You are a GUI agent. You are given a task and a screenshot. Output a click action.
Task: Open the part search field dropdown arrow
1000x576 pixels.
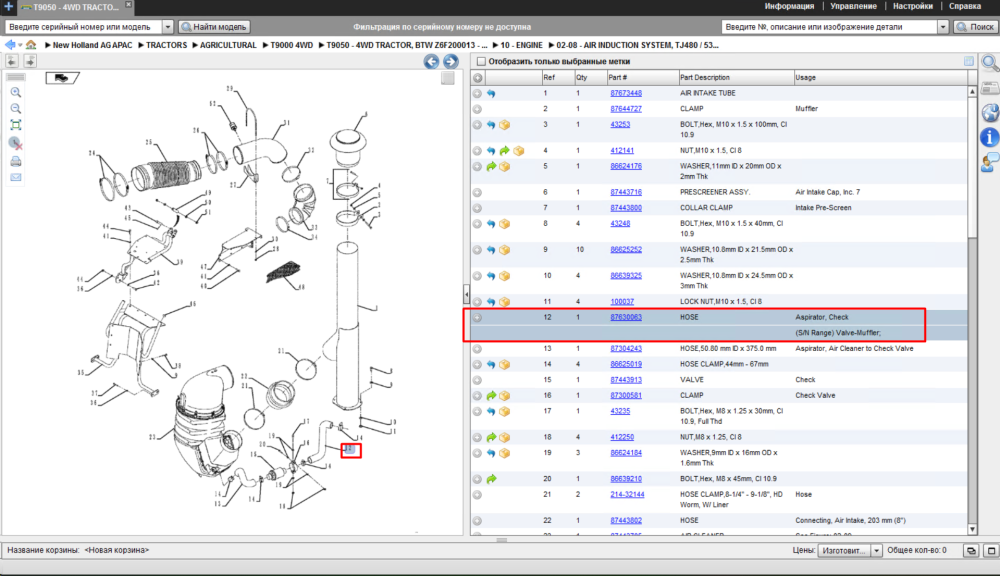pyautogui.click(x=943, y=27)
